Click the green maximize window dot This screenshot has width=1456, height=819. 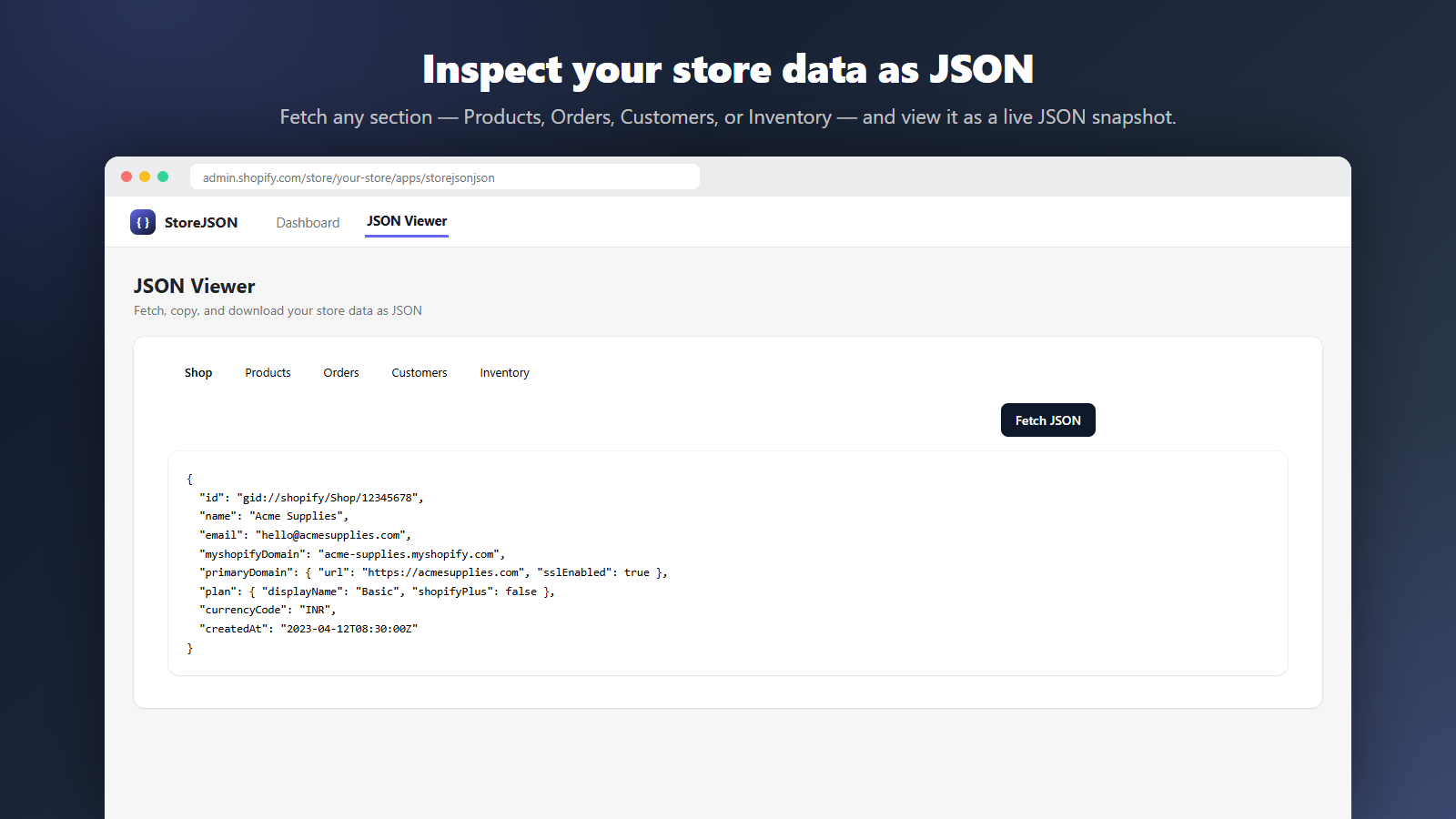163,177
